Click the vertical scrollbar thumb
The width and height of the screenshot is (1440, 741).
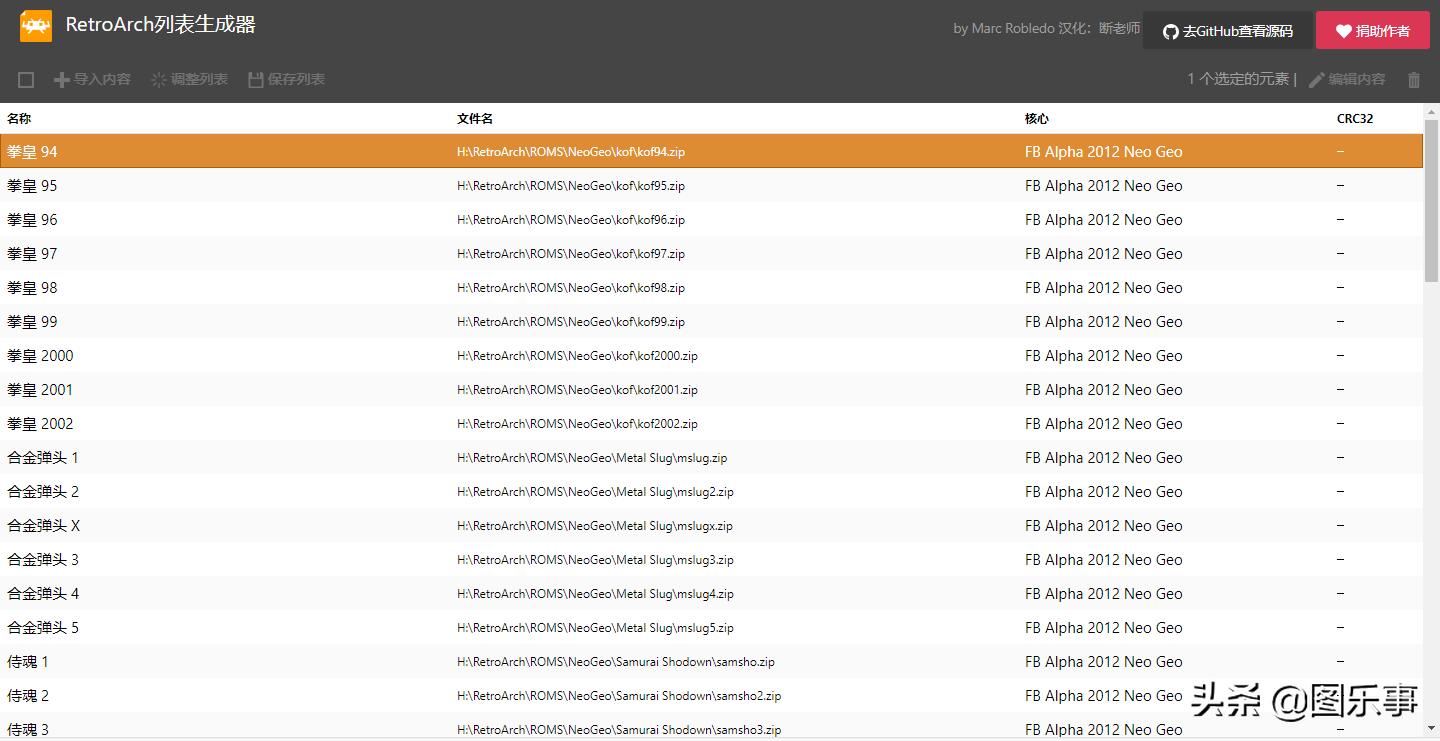point(1431,200)
